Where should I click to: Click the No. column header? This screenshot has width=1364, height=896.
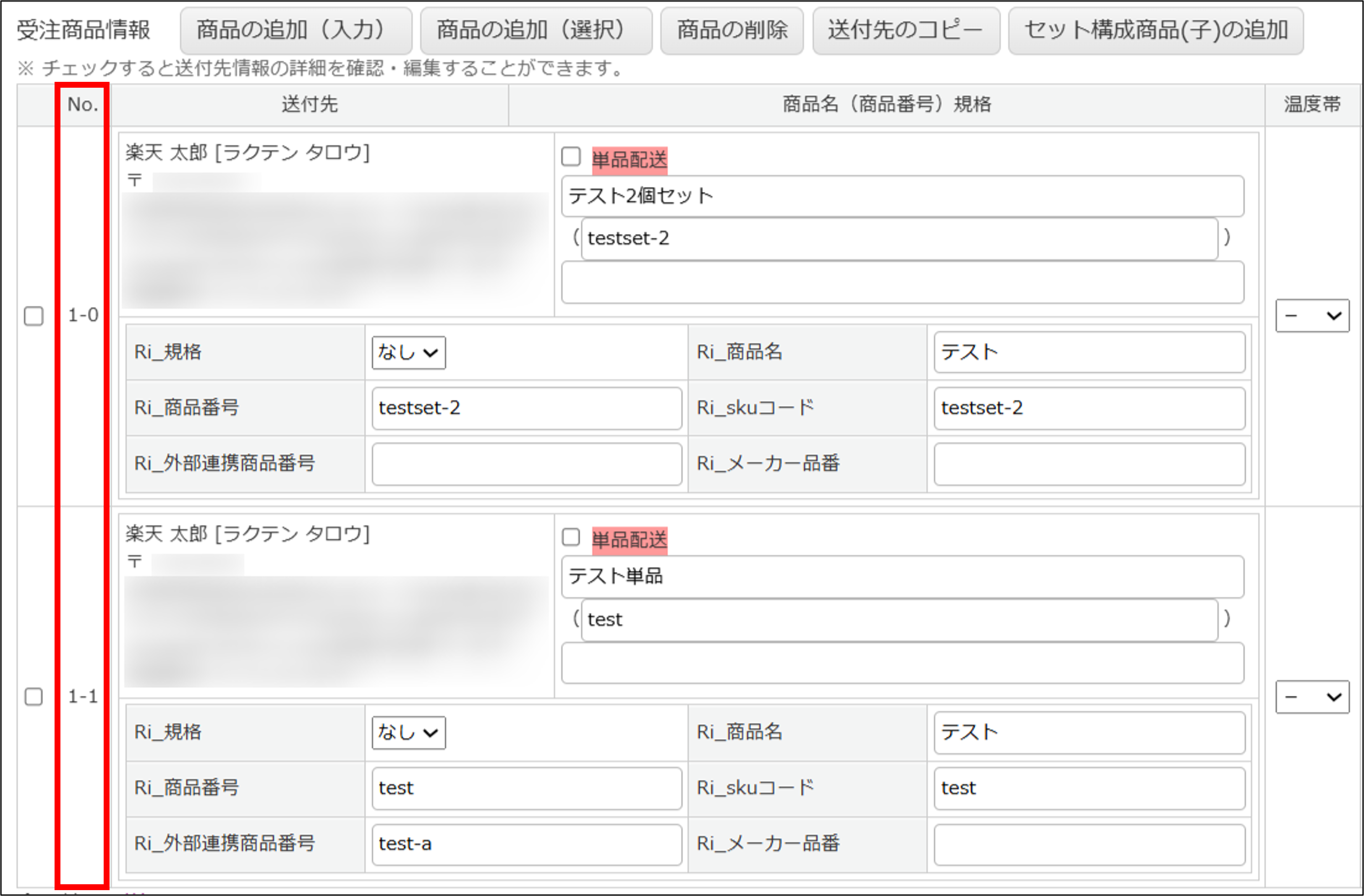point(83,104)
